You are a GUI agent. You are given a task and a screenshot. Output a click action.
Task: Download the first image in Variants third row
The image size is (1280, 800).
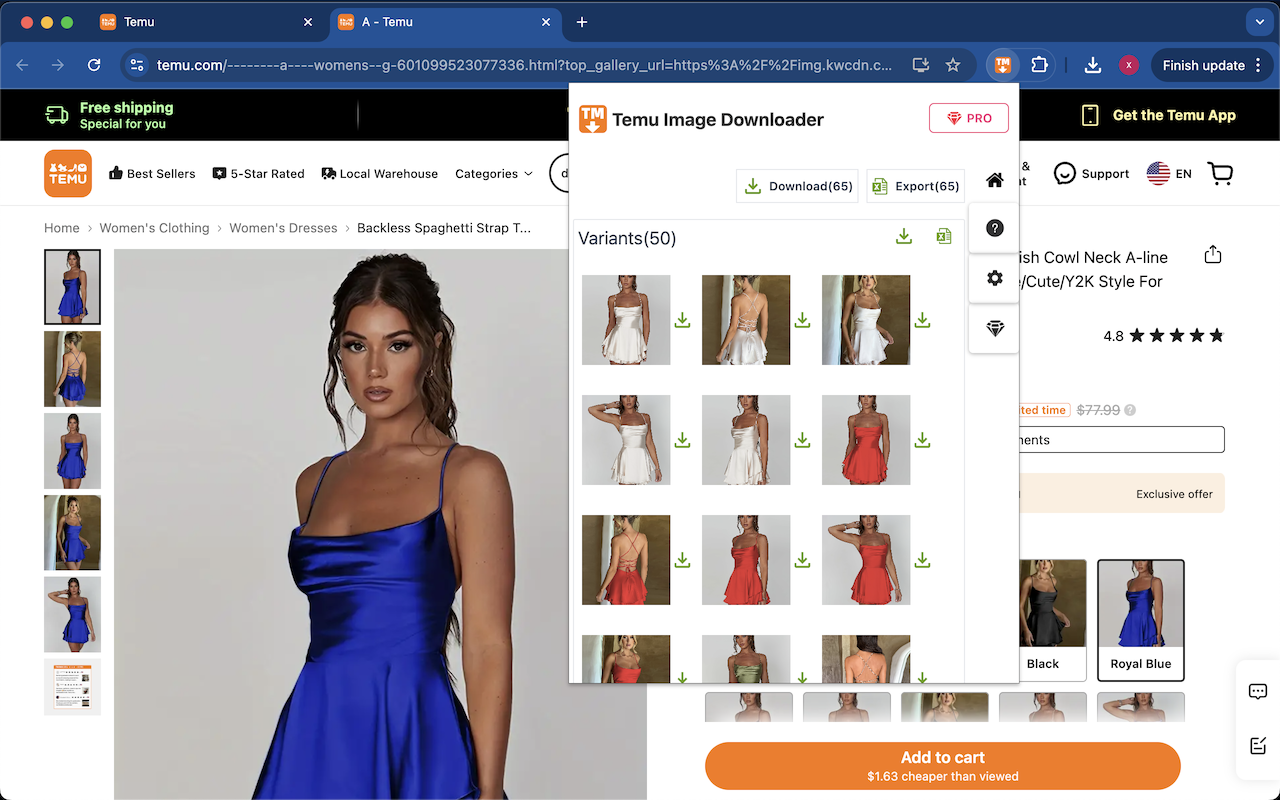pos(682,560)
